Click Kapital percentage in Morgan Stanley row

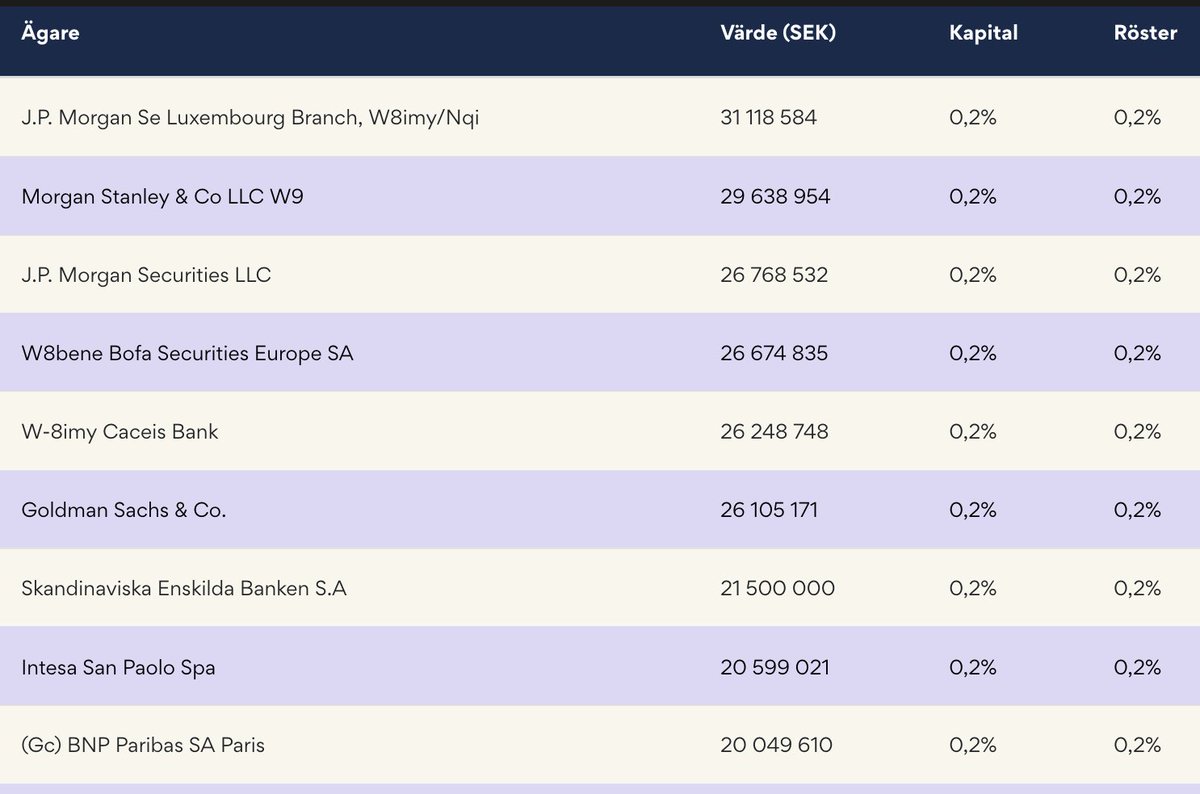tap(973, 197)
